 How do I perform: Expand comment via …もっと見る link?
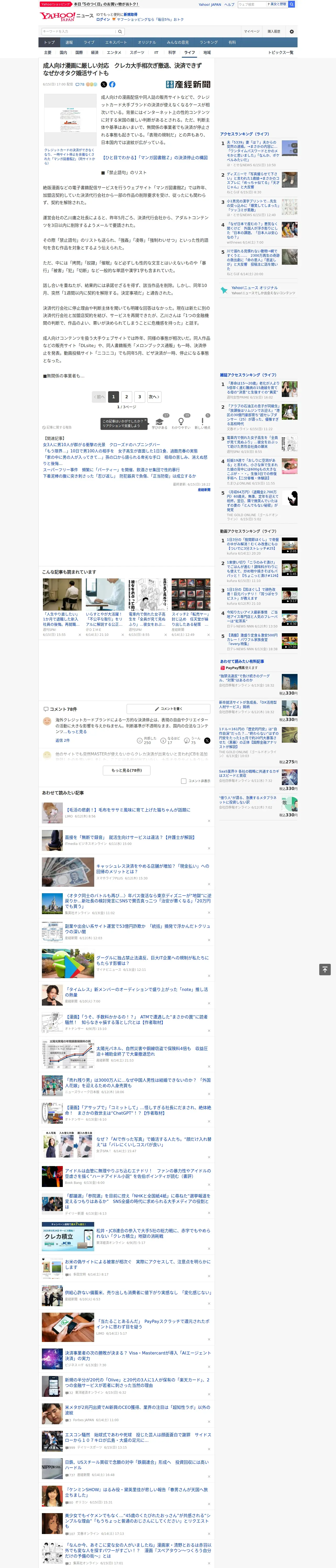77,732
